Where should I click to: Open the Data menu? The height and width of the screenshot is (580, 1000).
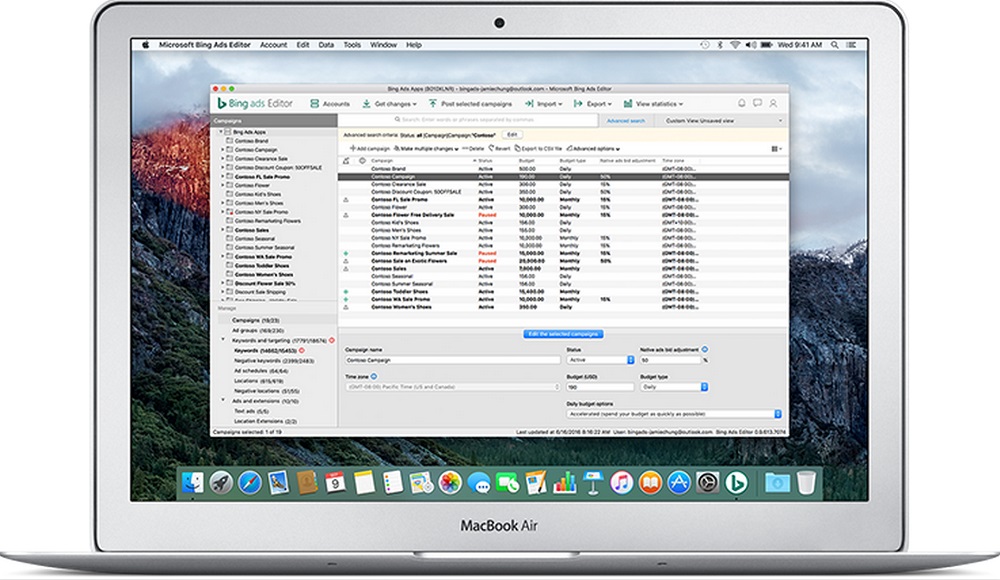pos(326,45)
